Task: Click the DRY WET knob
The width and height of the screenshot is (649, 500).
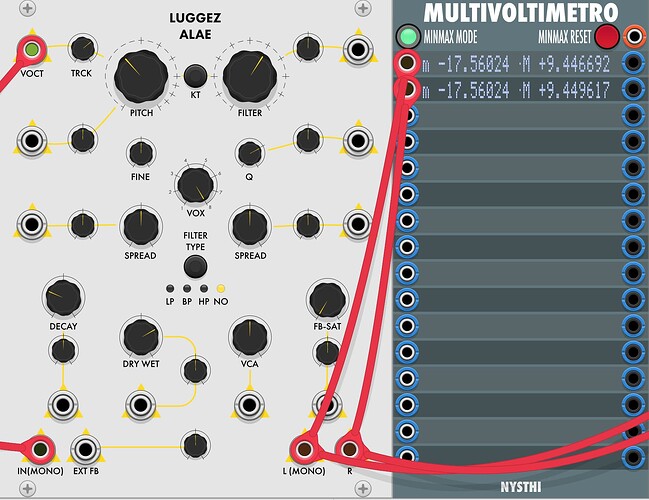Action: point(140,336)
